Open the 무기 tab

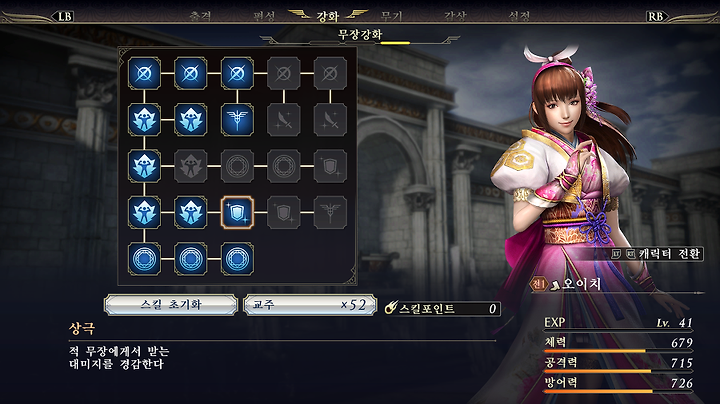(392, 17)
